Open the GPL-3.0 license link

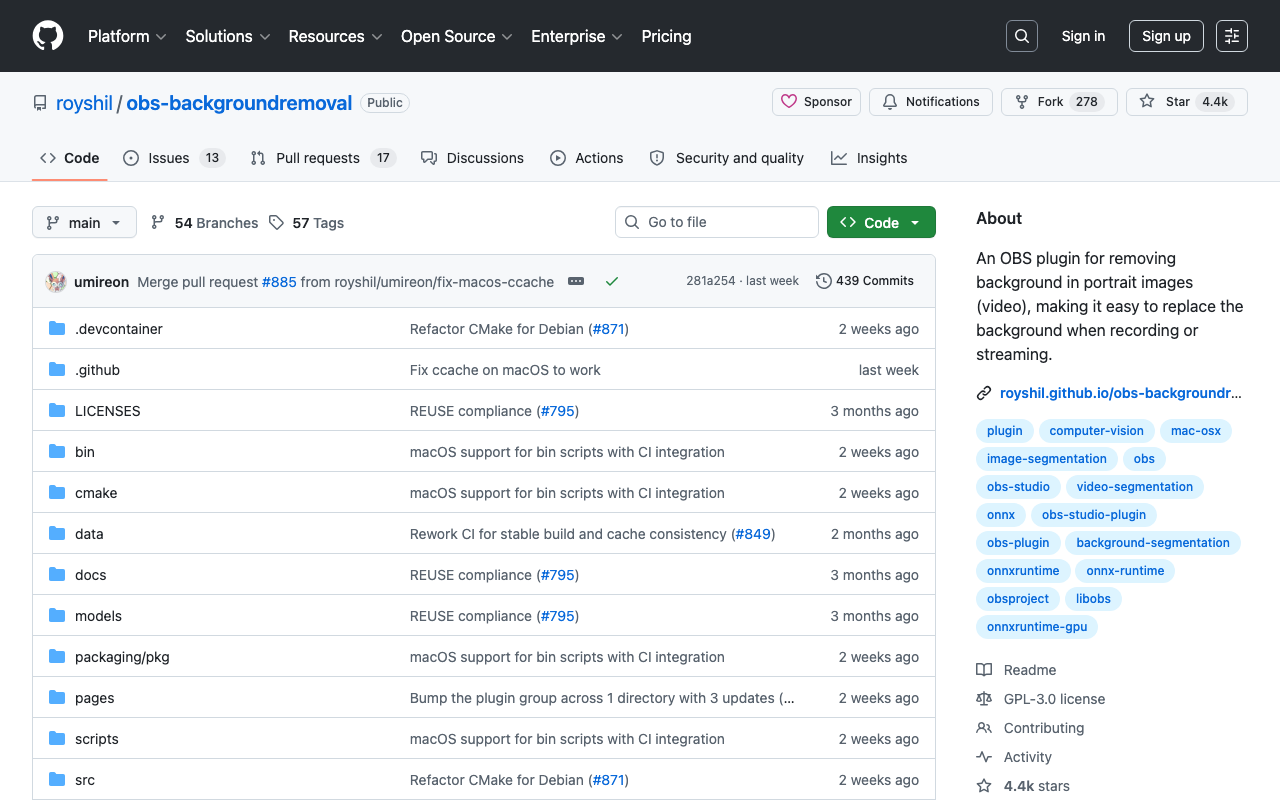(x=1040, y=699)
